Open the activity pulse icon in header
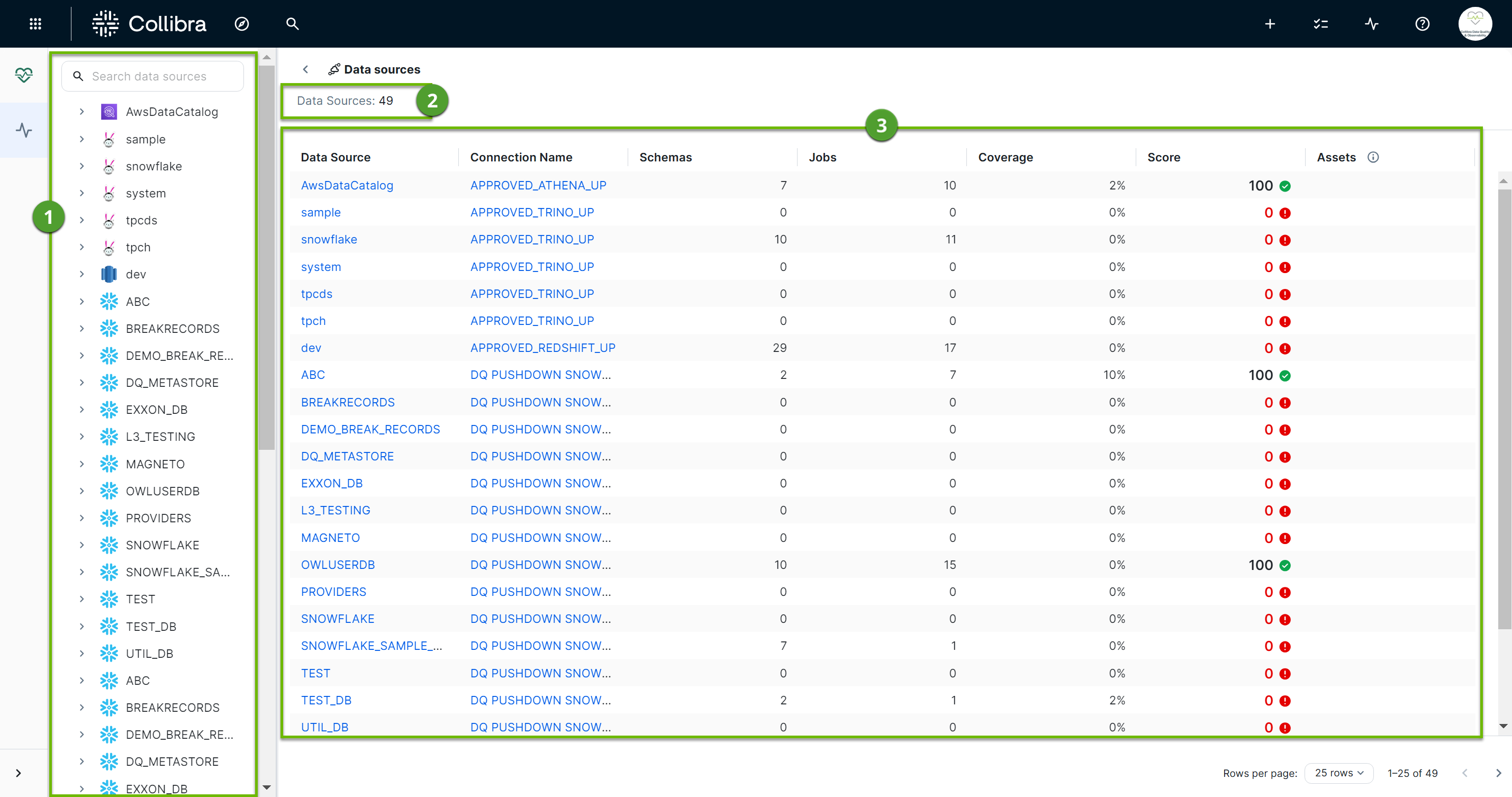Viewport: 1512px width, 797px height. [1372, 23]
